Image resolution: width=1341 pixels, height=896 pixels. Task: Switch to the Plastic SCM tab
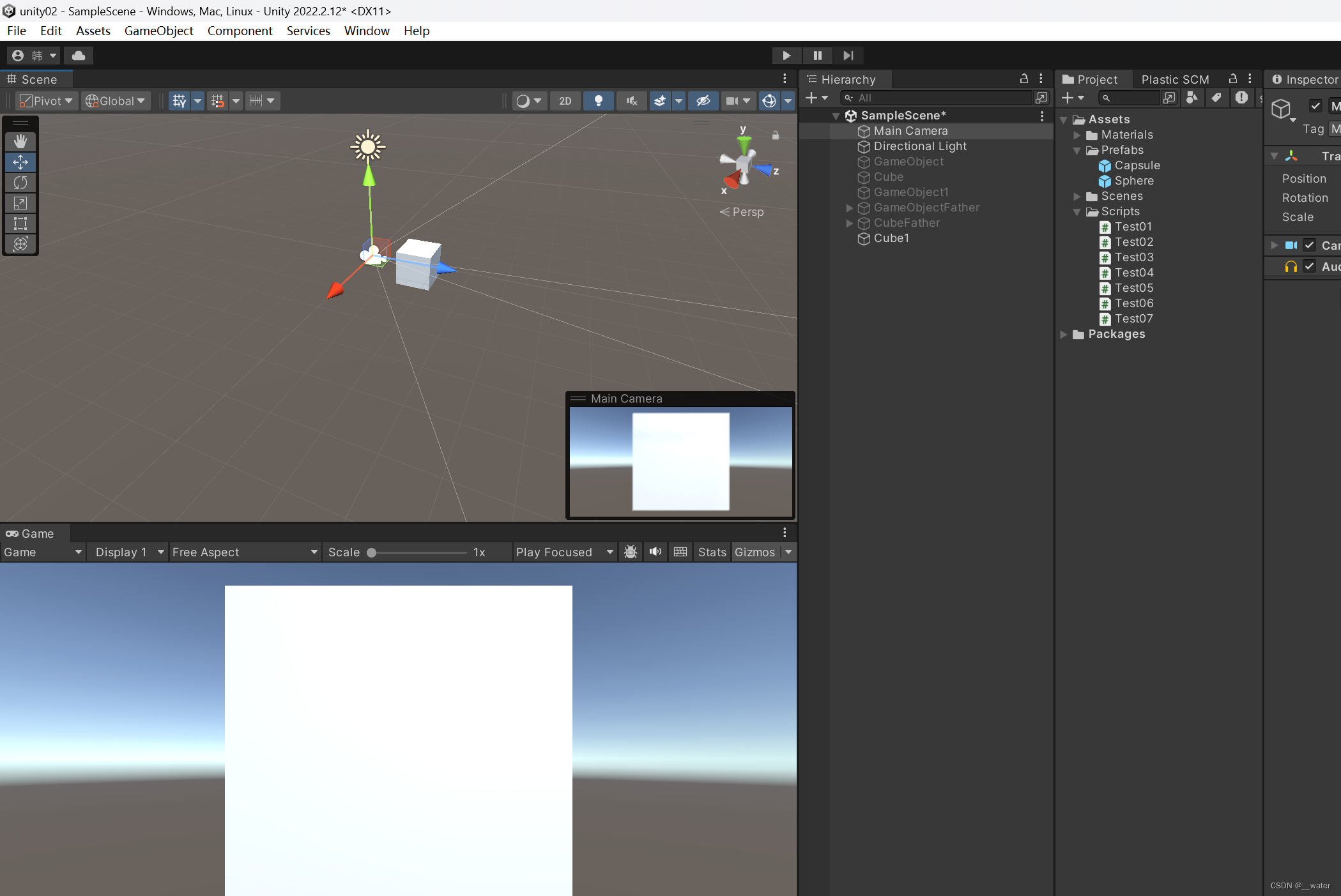pos(1175,79)
